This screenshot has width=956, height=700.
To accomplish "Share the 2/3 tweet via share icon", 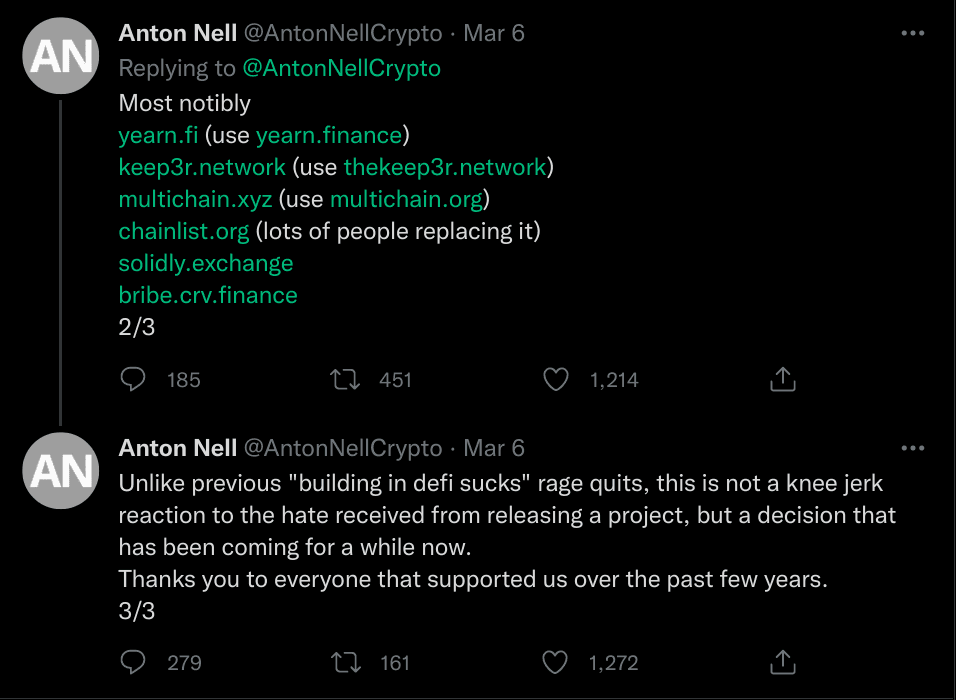I will [783, 380].
